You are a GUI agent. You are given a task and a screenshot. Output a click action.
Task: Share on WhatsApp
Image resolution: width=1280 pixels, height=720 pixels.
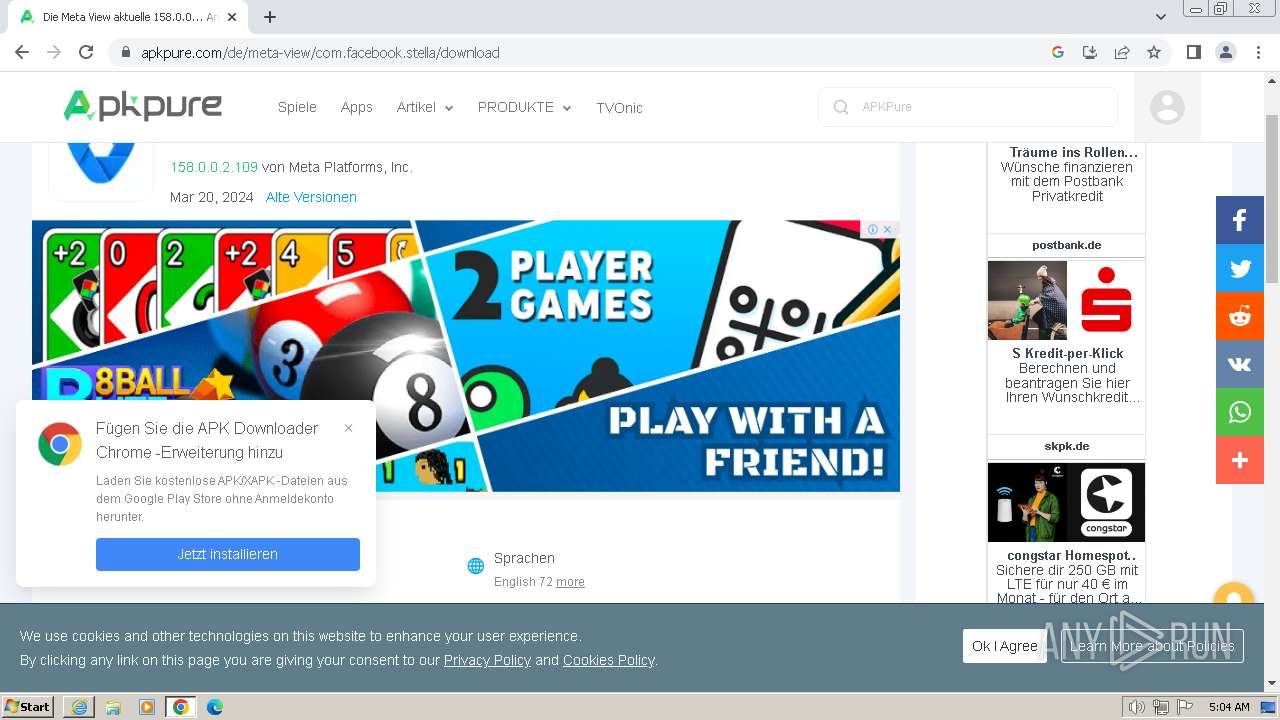point(1240,412)
